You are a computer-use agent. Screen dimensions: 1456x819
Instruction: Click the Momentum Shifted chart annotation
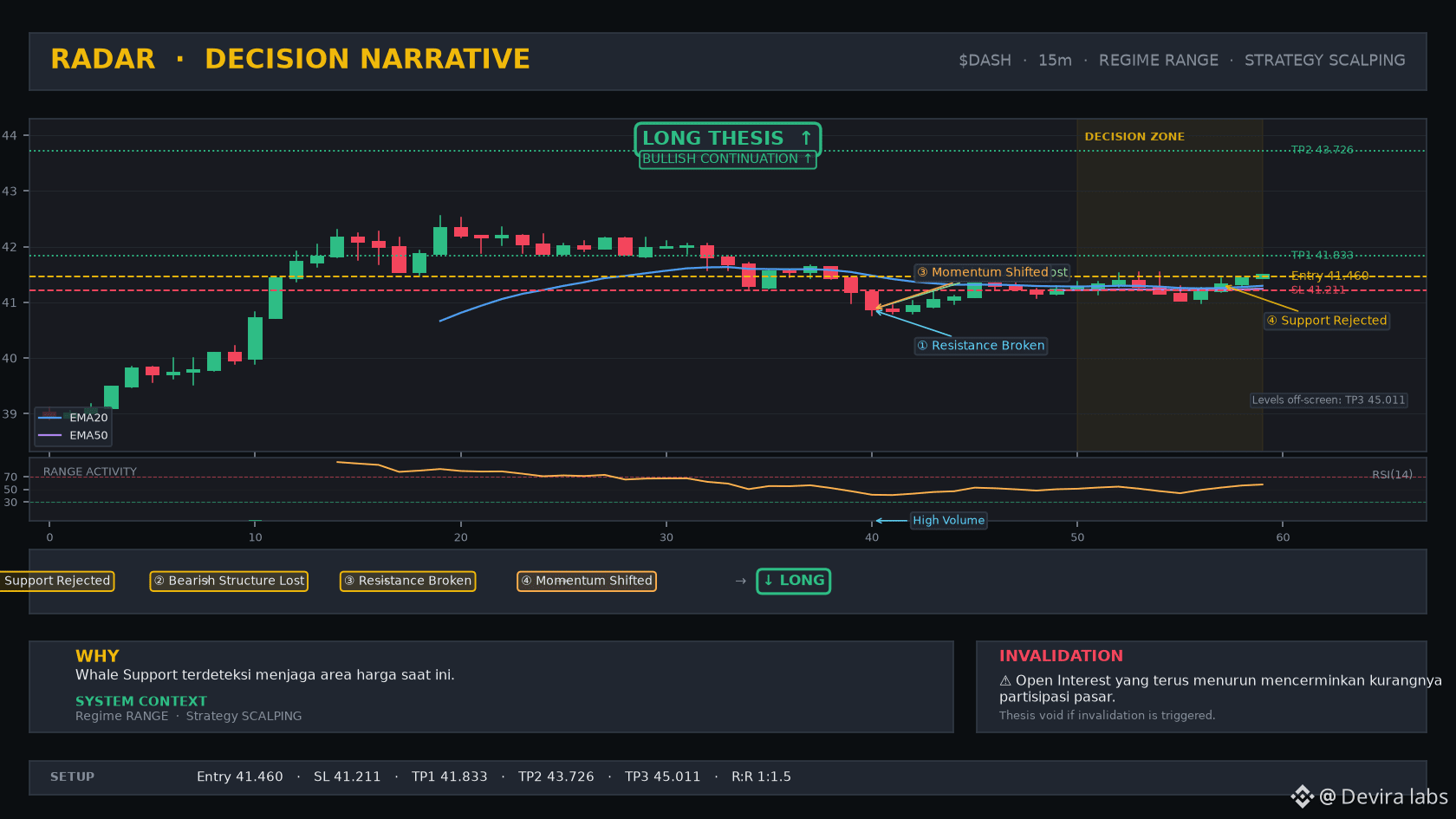click(991, 272)
